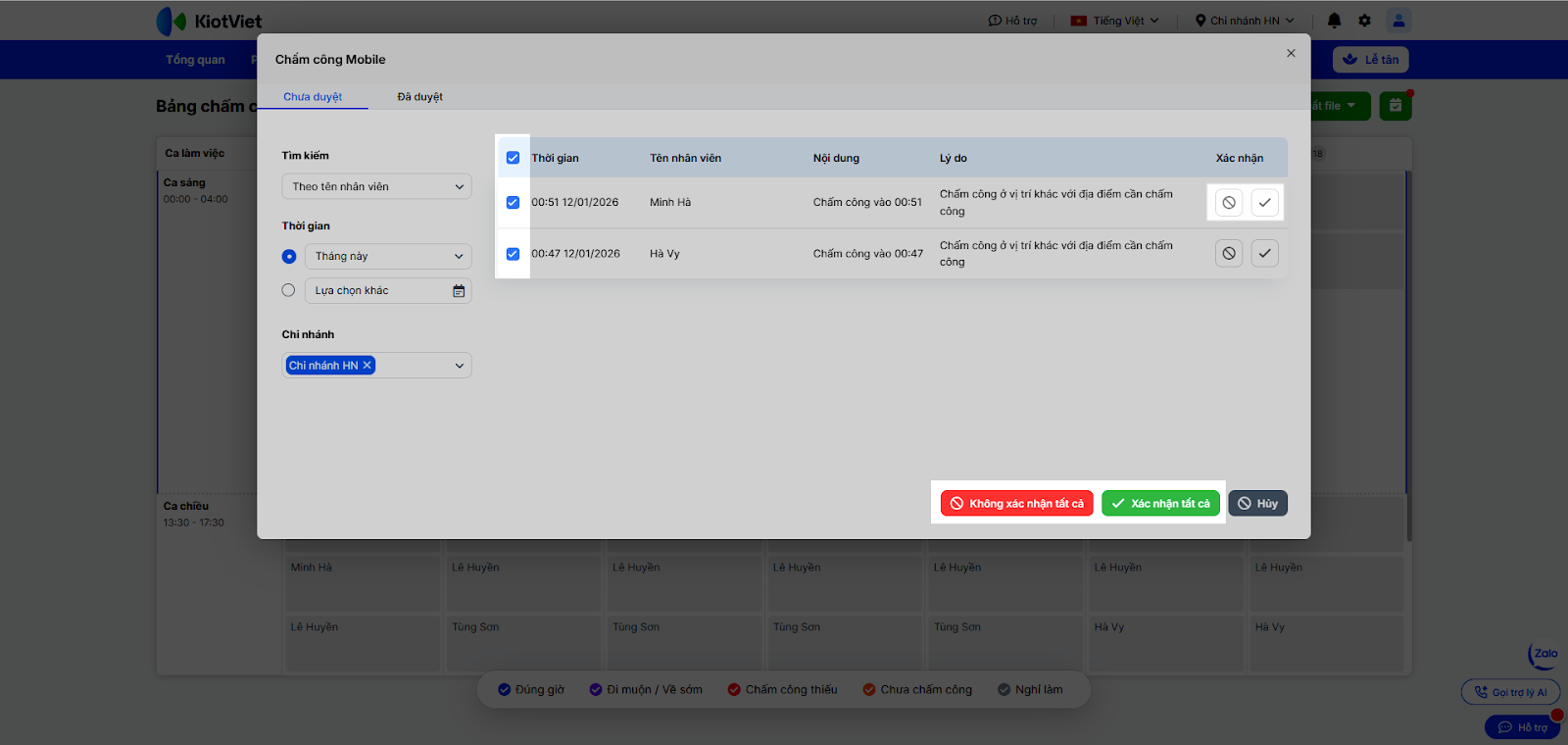Viewport: 1568px width, 745px height.
Task: Open the Hỗ trợ chat bubble
Action: 1522,727
